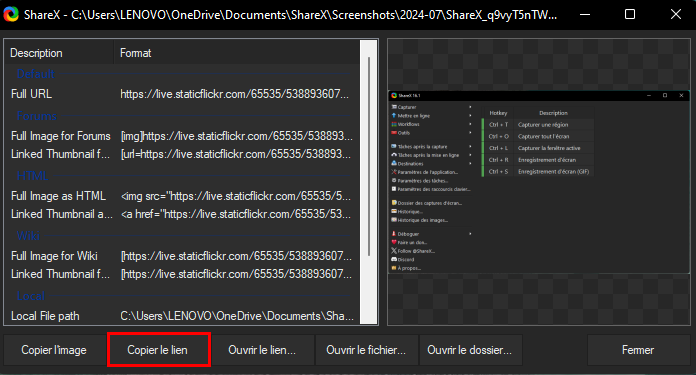This screenshot has height=375, width=696.
Task: Click the Description column header
Action: (59, 53)
